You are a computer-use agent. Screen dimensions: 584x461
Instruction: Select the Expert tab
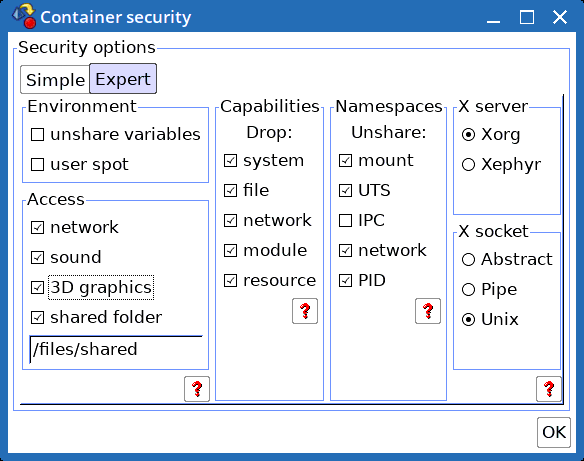point(123,79)
